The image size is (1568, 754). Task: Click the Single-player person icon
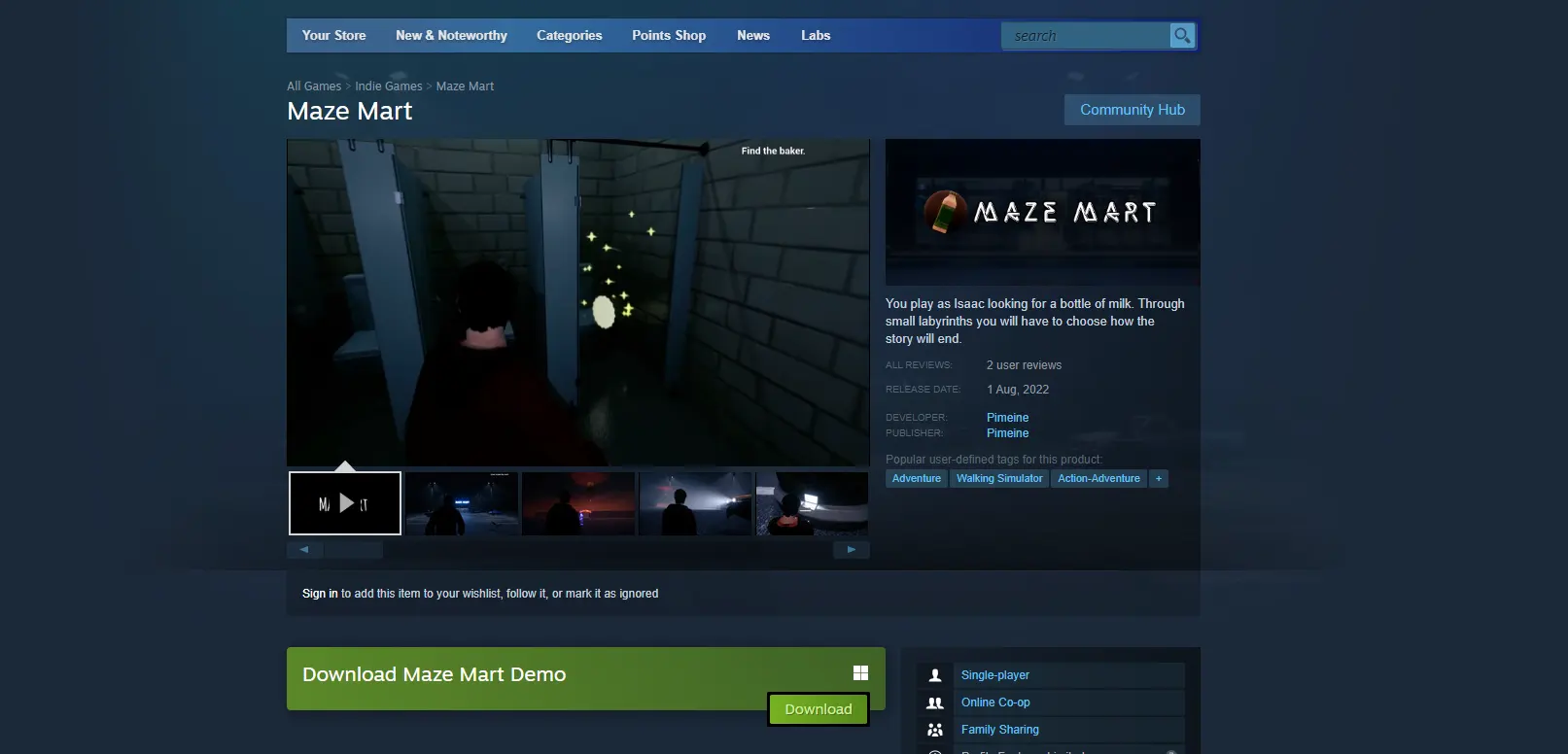(935, 675)
